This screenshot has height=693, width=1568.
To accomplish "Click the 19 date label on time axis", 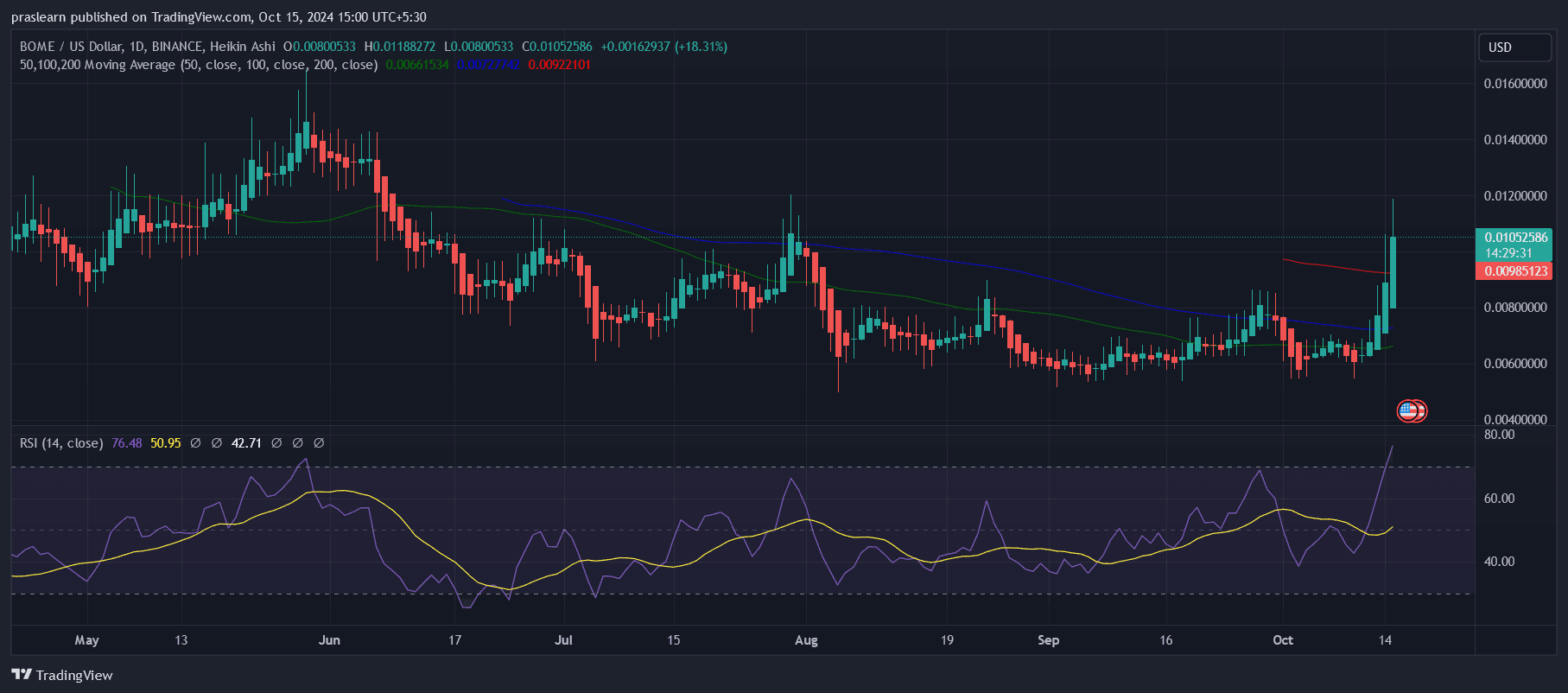I will 947,640.
